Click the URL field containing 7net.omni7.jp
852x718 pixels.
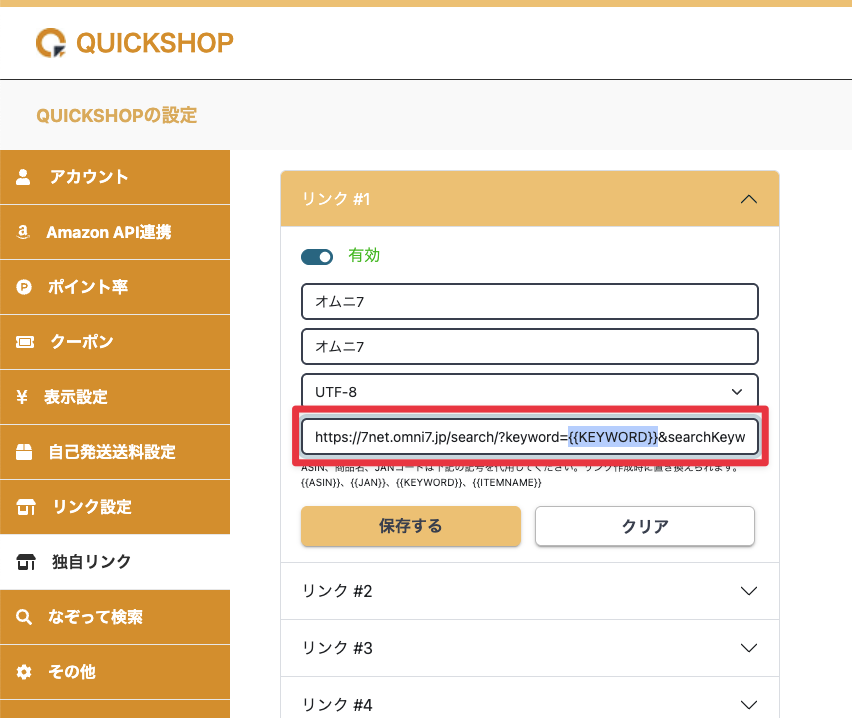pos(529,437)
